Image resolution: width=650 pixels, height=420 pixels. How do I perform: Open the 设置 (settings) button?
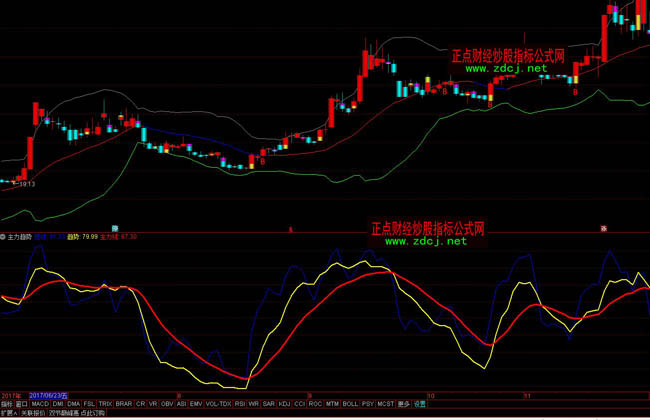click(419, 404)
